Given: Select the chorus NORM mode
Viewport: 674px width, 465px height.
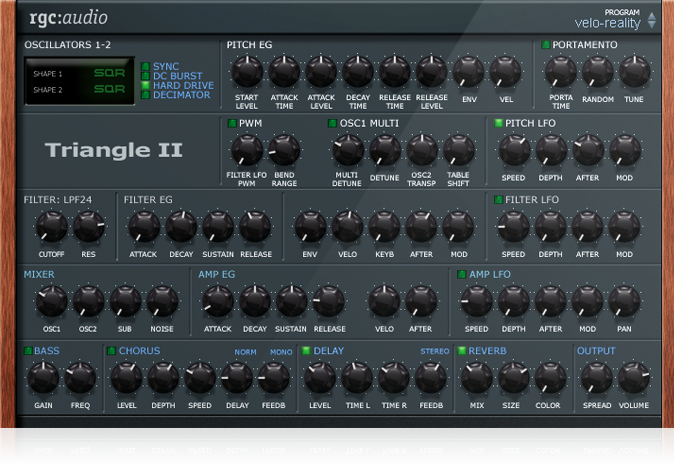Looking at the screenshot, I should click(245, 352).
